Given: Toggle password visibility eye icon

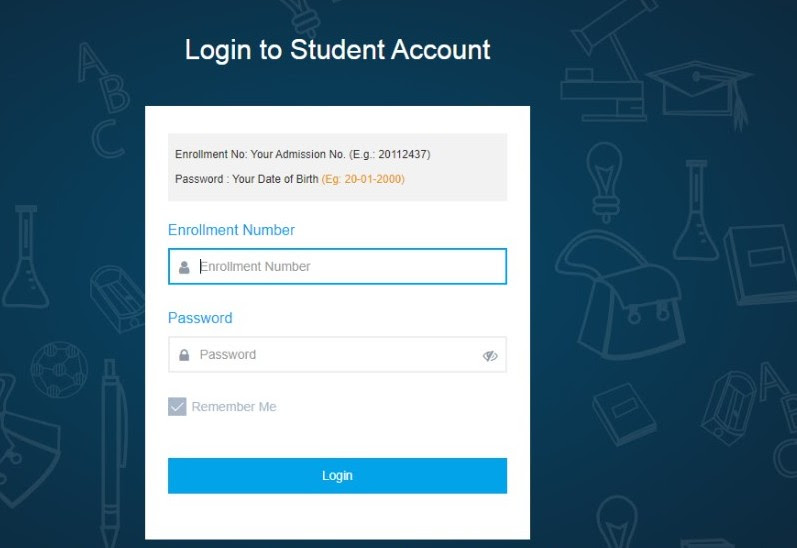Looking at the screenshot, I should [x=489, y=355].
